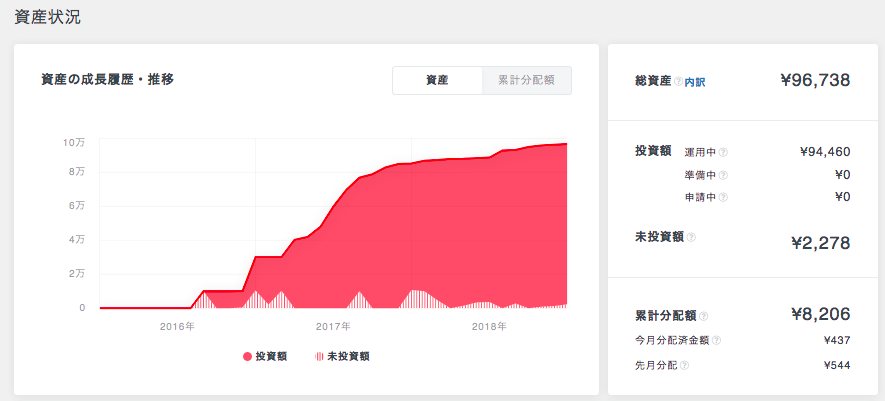
Task: Switch to the 資産 tab
Action: pyautogui.click(x=437, y=81)
